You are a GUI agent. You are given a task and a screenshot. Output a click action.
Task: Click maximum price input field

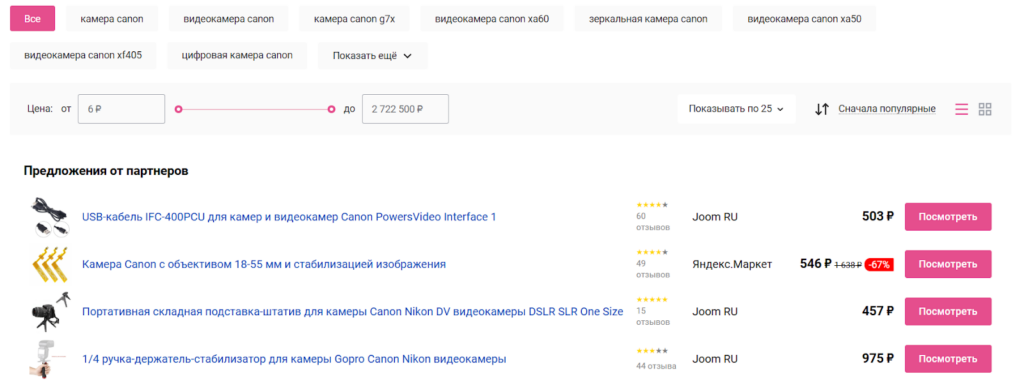405,109
